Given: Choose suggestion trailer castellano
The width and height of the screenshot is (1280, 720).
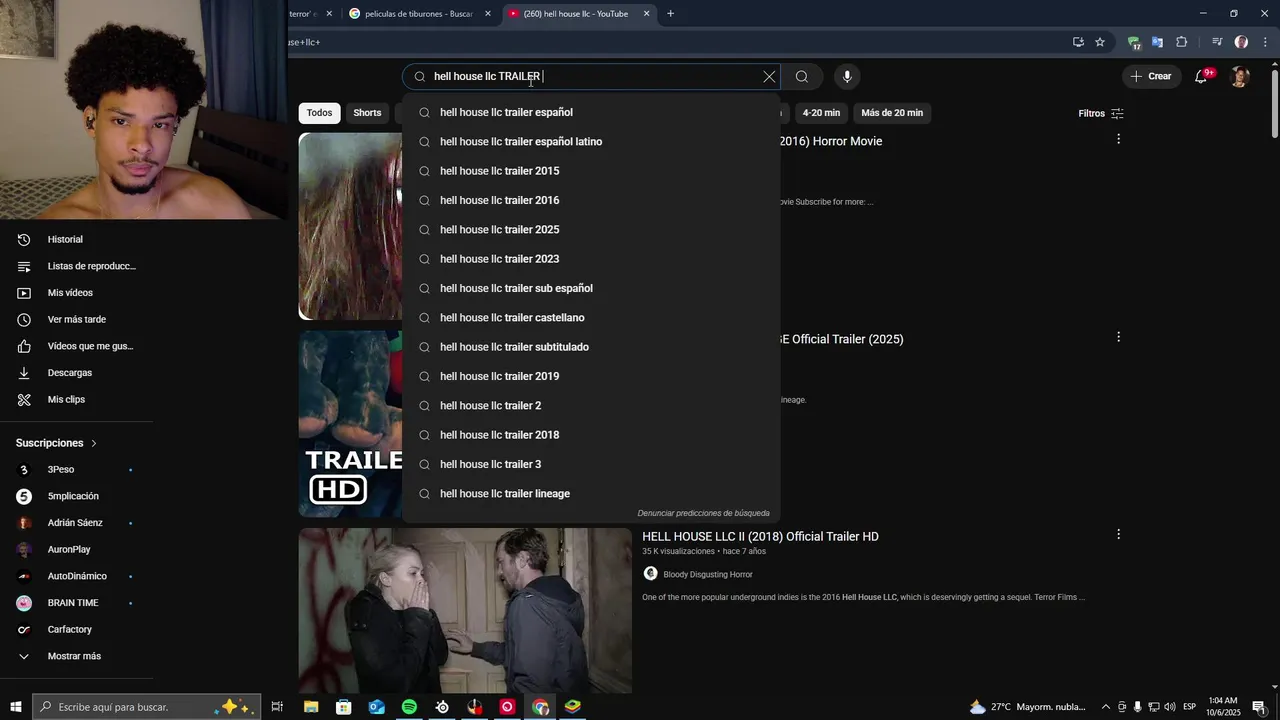Looking at the screenshot, I should 591,318.
